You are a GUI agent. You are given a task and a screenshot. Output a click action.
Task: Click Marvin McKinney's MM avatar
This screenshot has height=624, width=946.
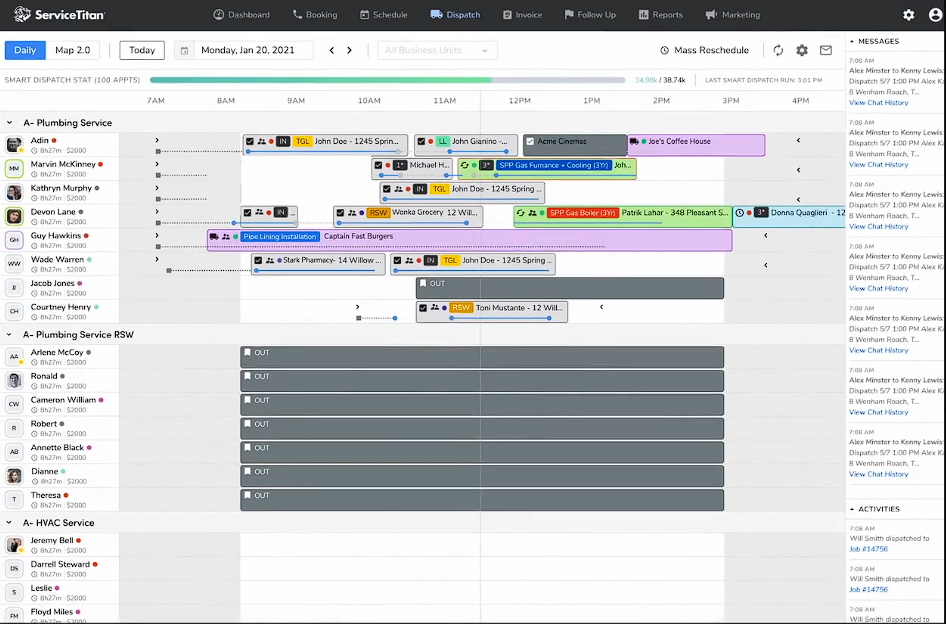coord(14,168)
